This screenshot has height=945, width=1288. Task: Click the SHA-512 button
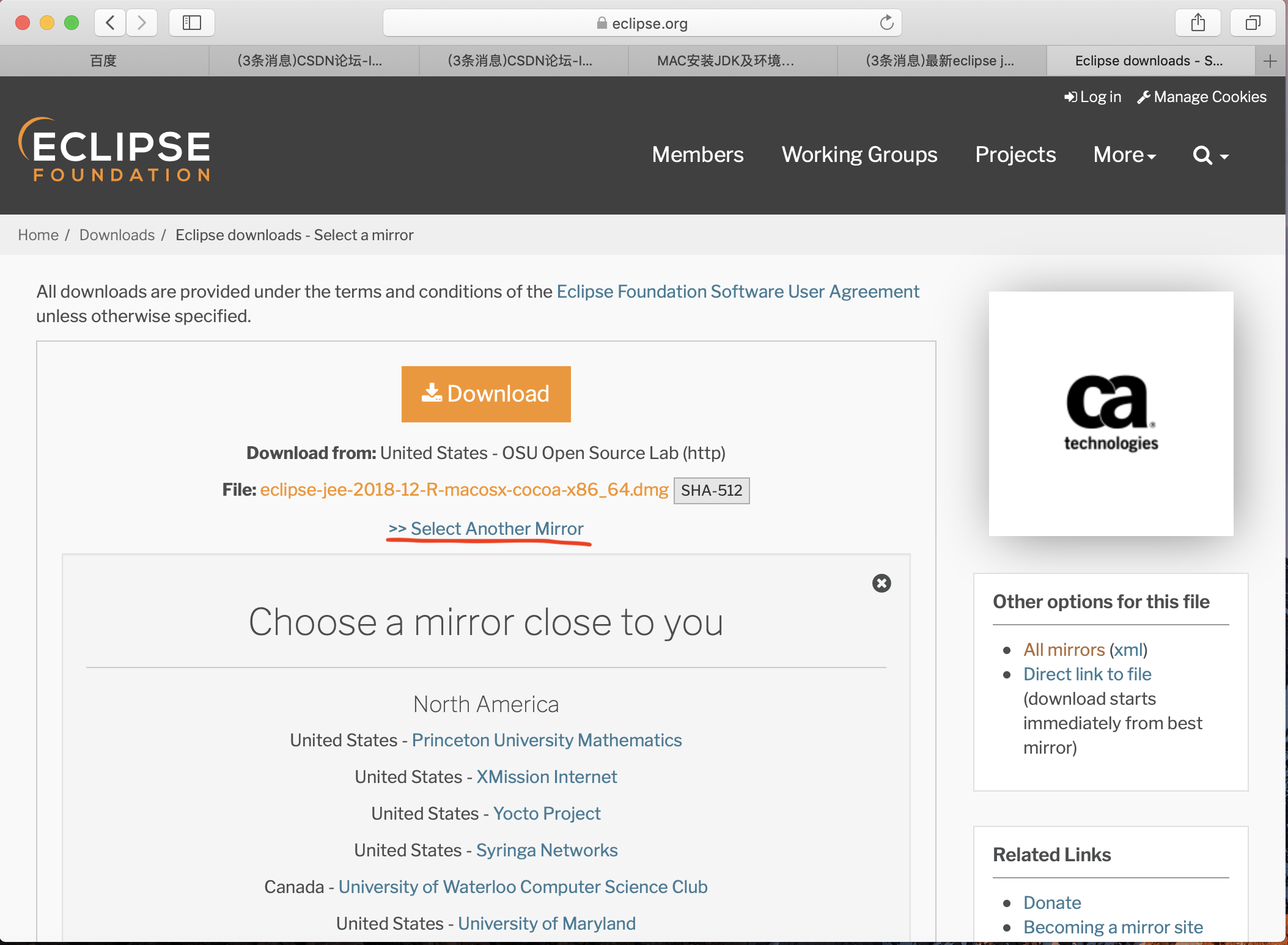coord(712,490)
